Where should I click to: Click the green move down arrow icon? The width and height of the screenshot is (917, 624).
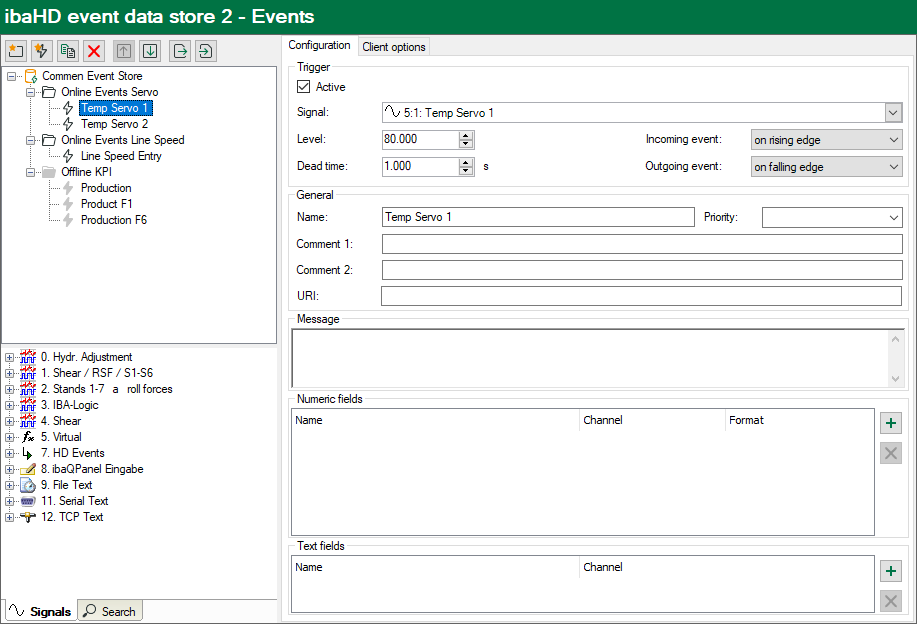(149, 50)
